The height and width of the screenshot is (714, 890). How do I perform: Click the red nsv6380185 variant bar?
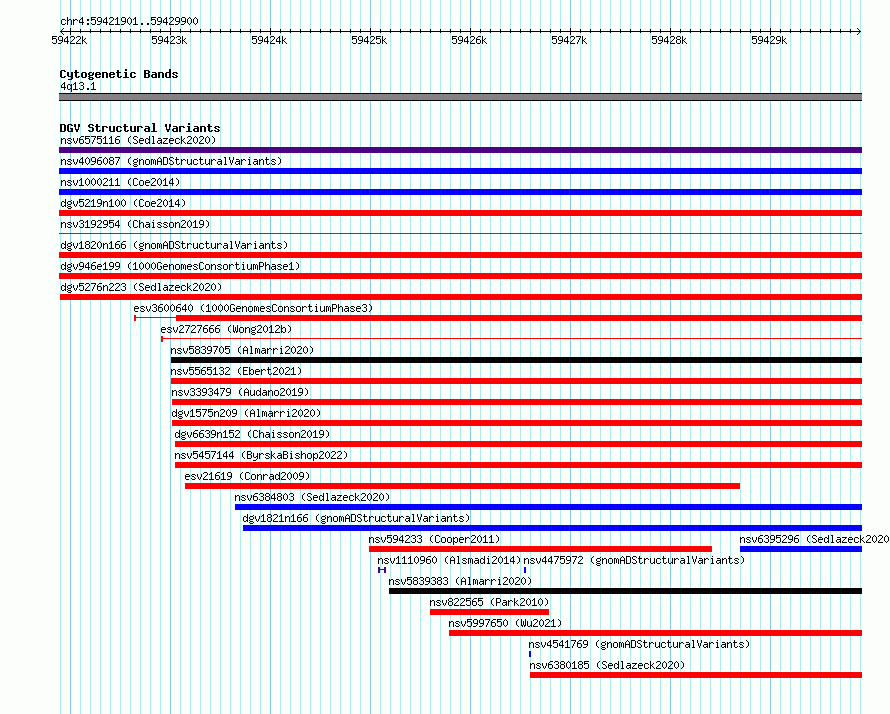point(696,675)
